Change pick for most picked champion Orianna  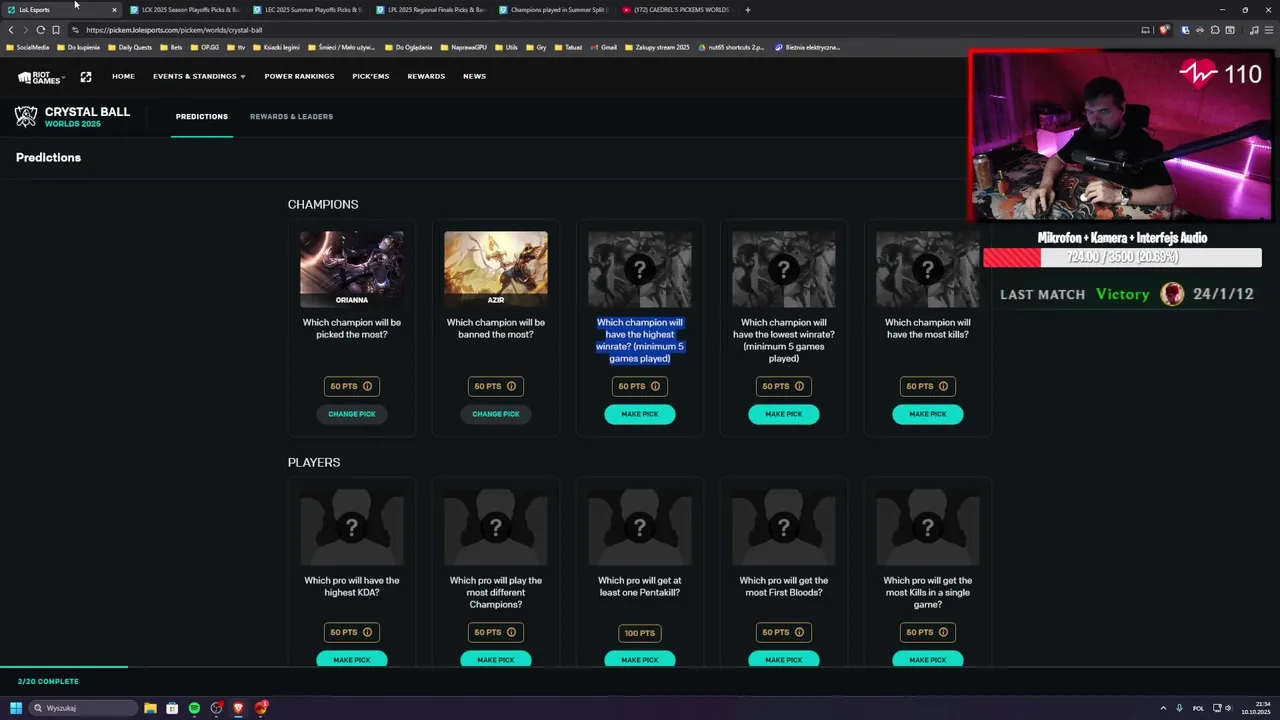pyautogui.click(x=352, y=414)
